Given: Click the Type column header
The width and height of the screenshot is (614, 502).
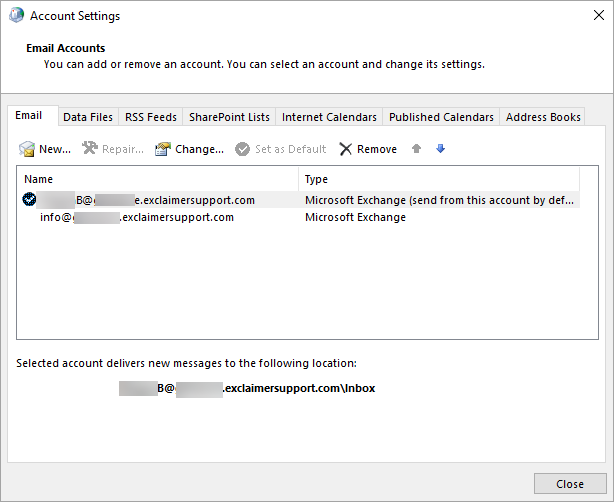Looking at the screenshot, I should 438,179.
